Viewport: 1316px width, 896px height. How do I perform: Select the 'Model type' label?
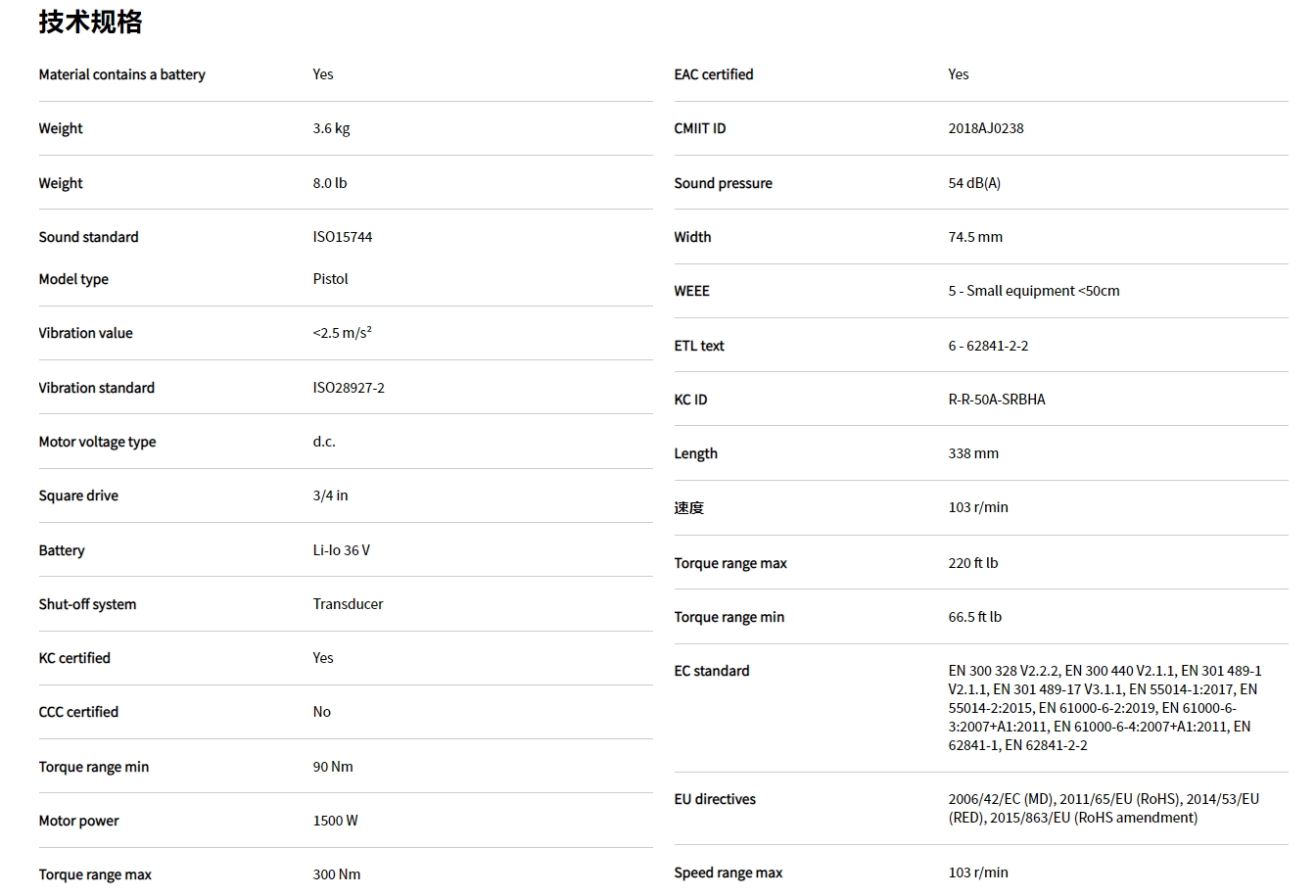[x=73, y=279]
